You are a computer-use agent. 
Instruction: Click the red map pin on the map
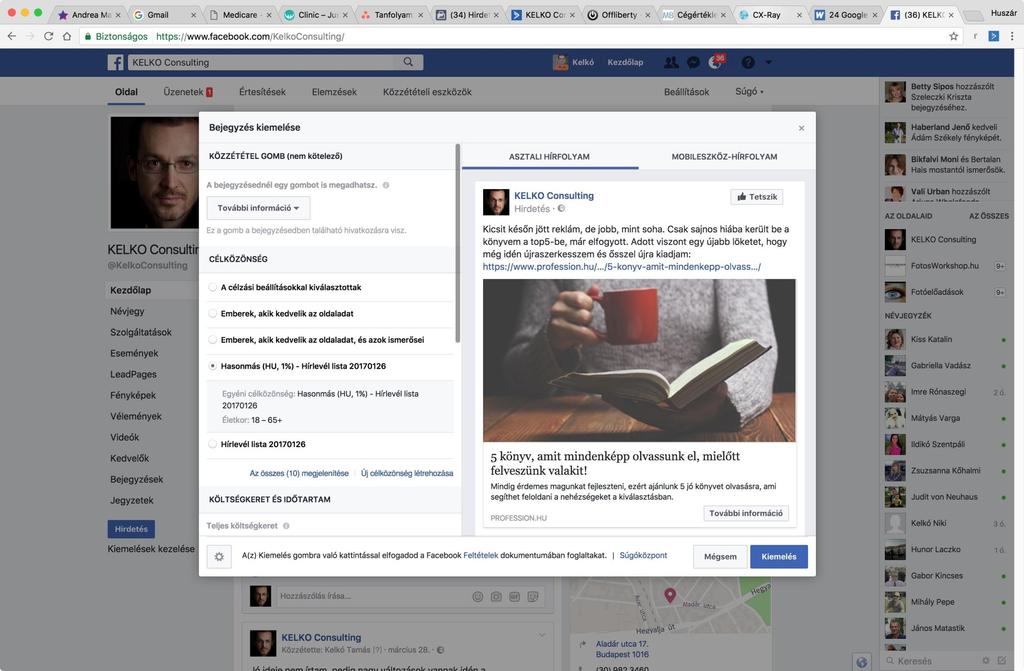tap(669, 595)
